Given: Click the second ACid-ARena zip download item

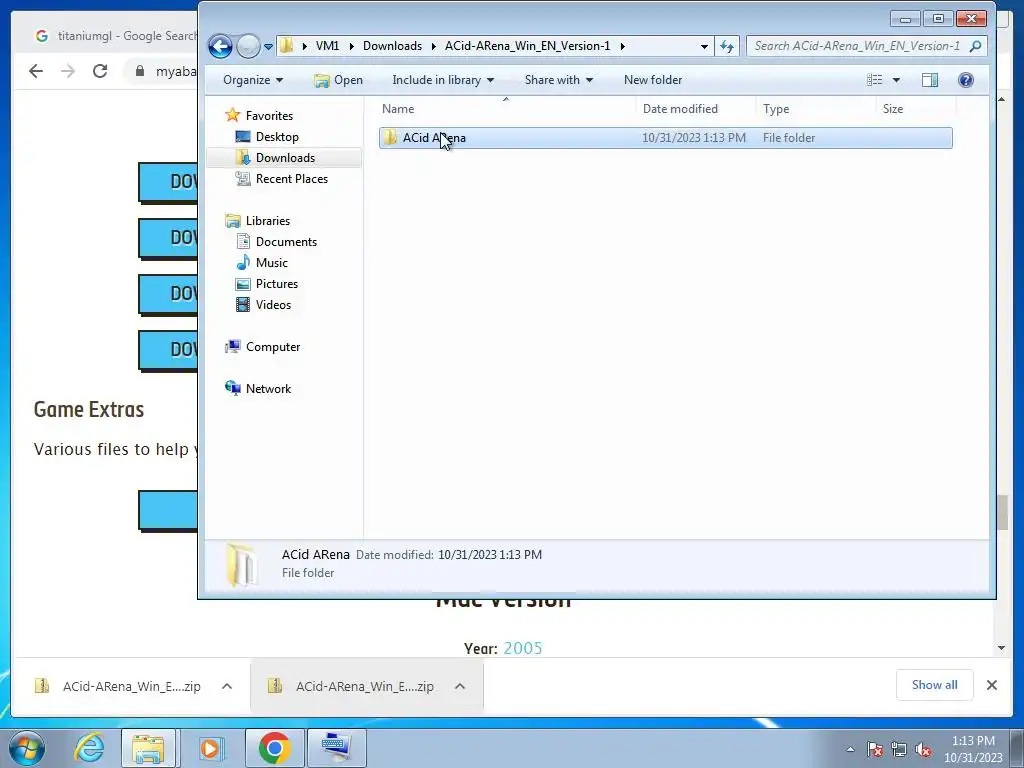Looking at the screenshot, I should click(351, 686).
